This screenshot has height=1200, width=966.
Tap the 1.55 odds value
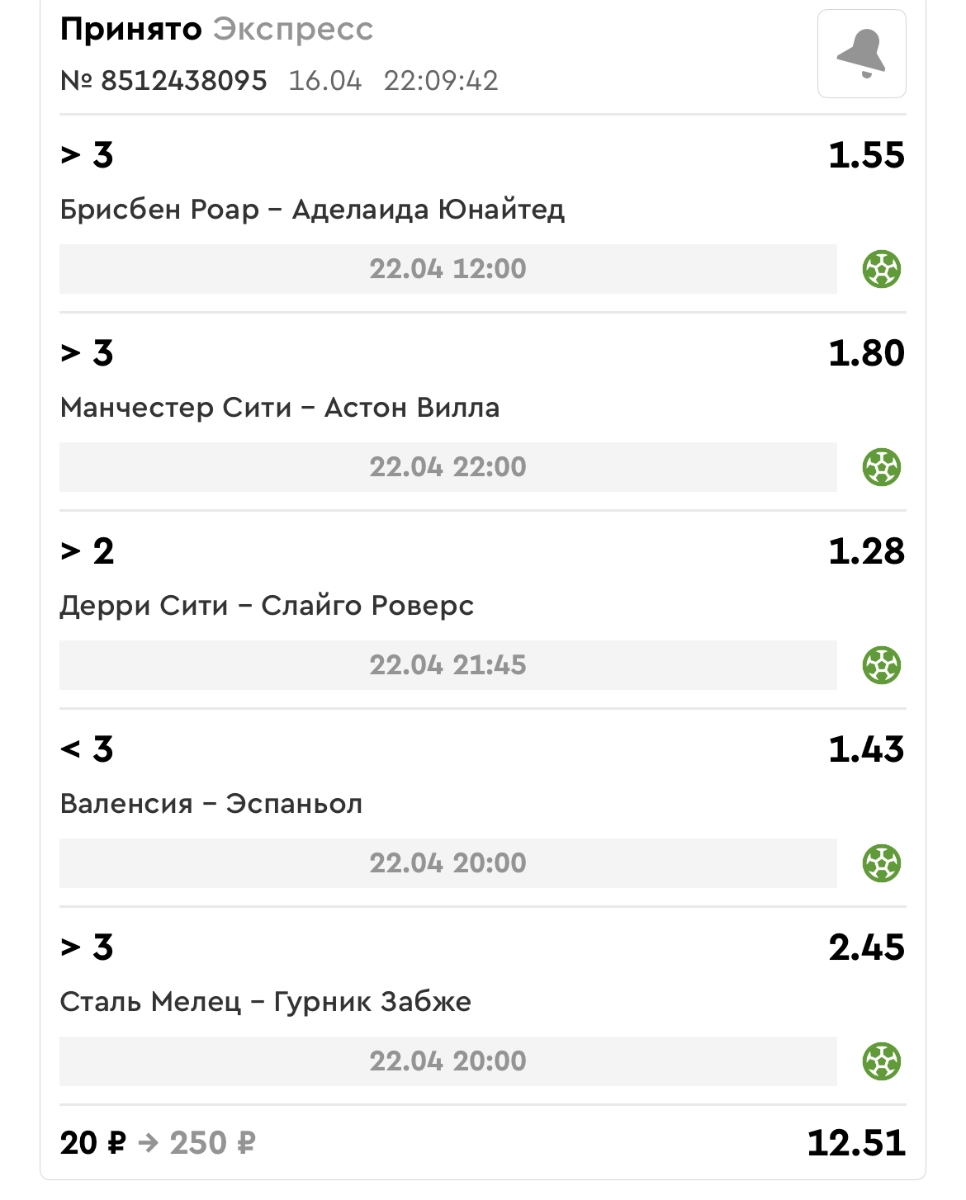pyautogui.click(x=866, y=156)
